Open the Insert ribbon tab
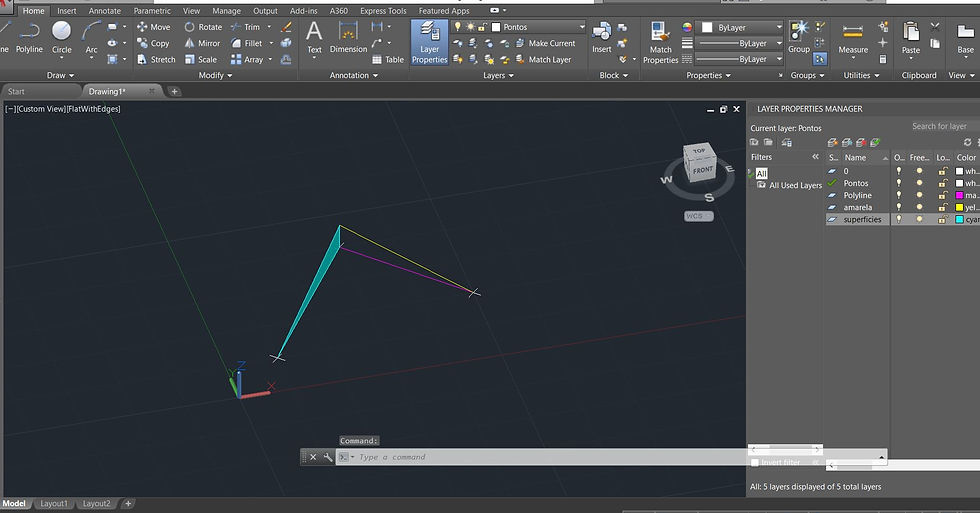Image resolution: width=980 pixels, height=513 pixels. coord(66,11)
